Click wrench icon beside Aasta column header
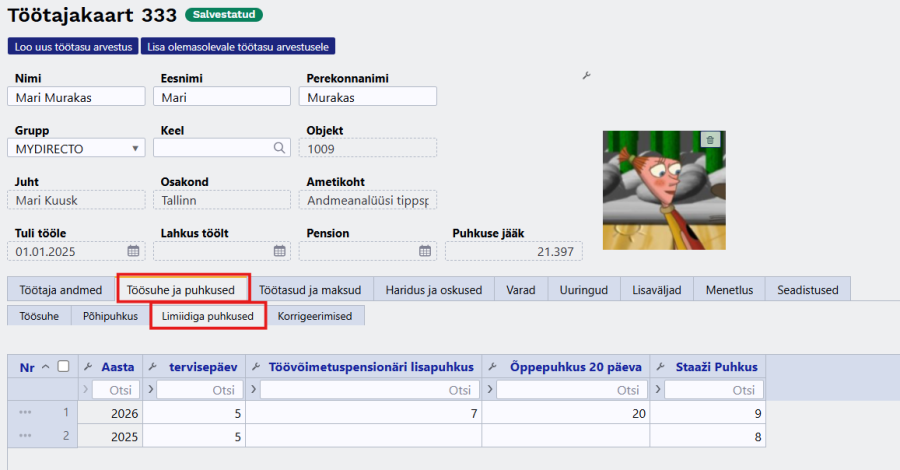900x470 pixels. click(87, 367)
